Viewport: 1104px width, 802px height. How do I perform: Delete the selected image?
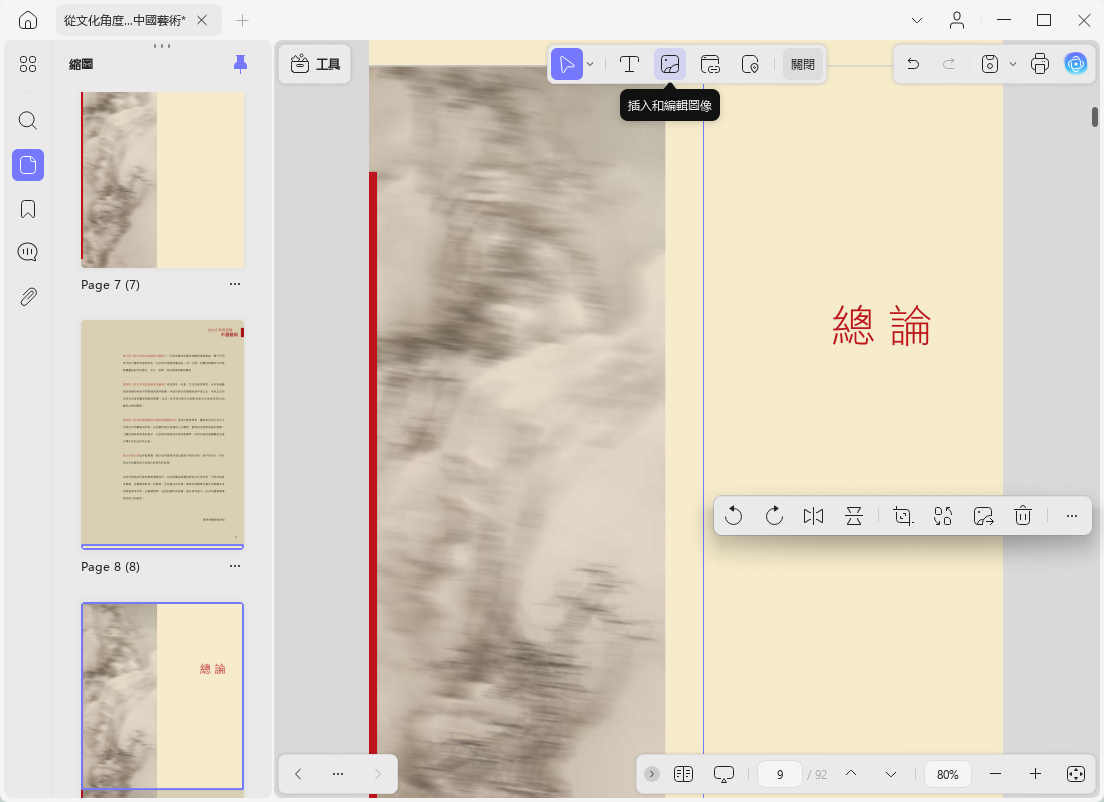(x=1023, y=516)
